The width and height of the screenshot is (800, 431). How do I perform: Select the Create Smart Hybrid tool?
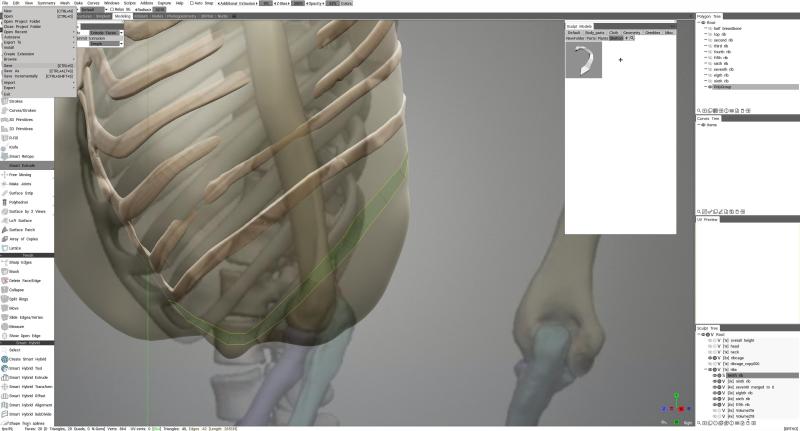coord(27,359)
